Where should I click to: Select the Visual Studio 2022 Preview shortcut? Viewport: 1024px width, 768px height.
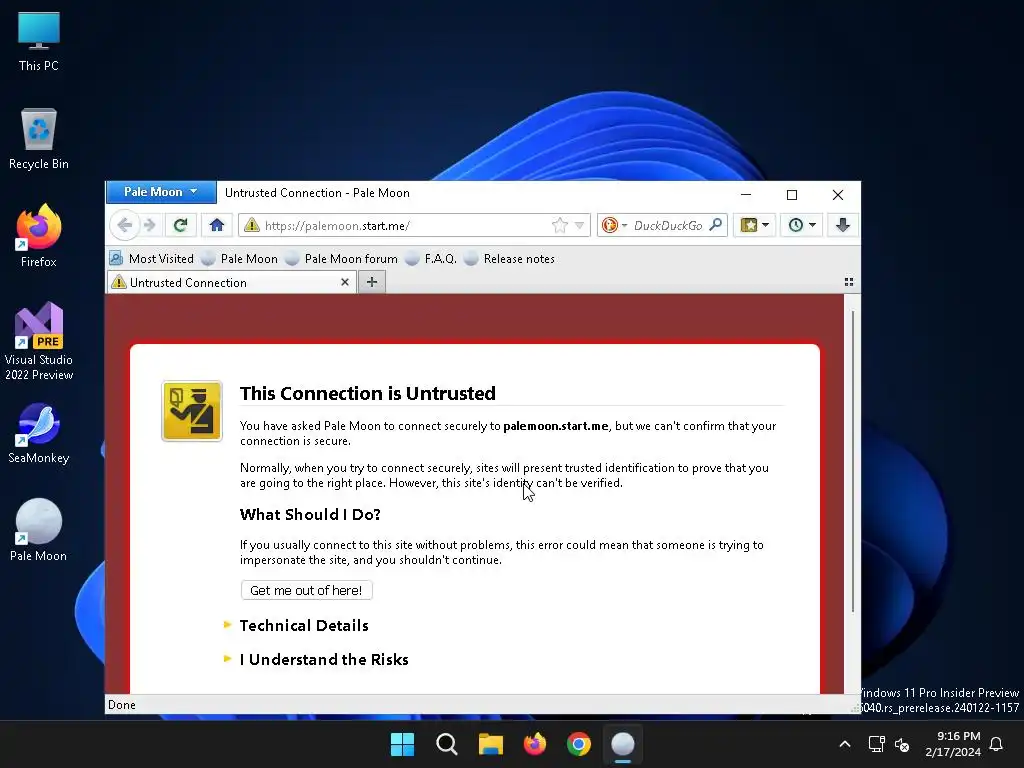point(39,342)
